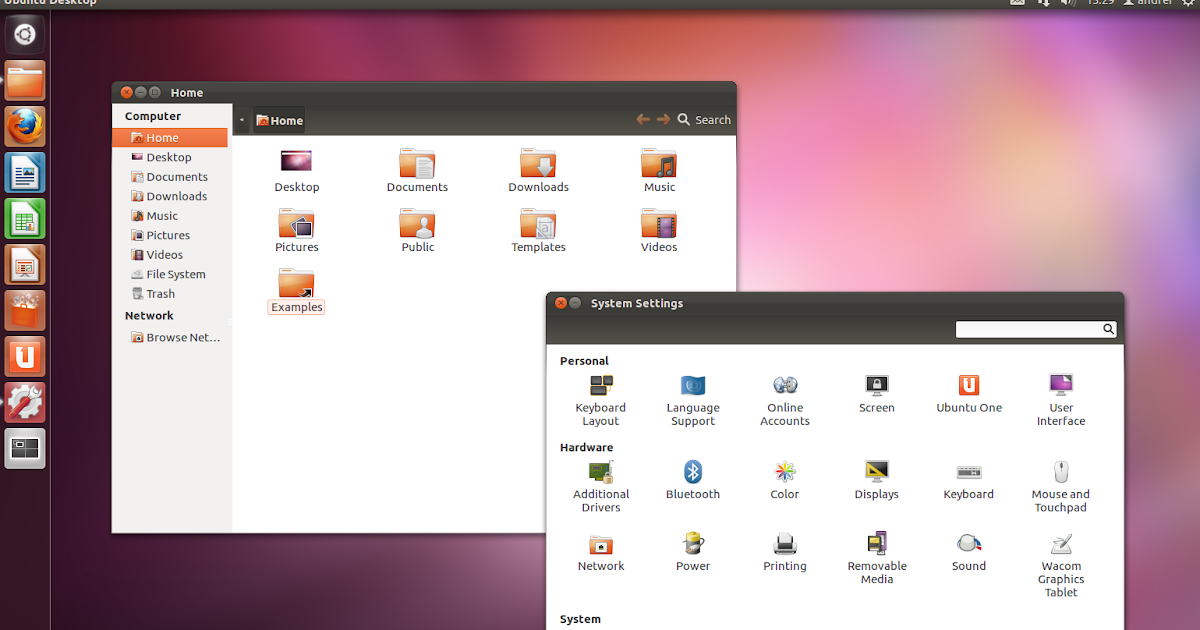Screen dimensions: 1200x630
Task: Open Sound settings
Action: point(968,550)
